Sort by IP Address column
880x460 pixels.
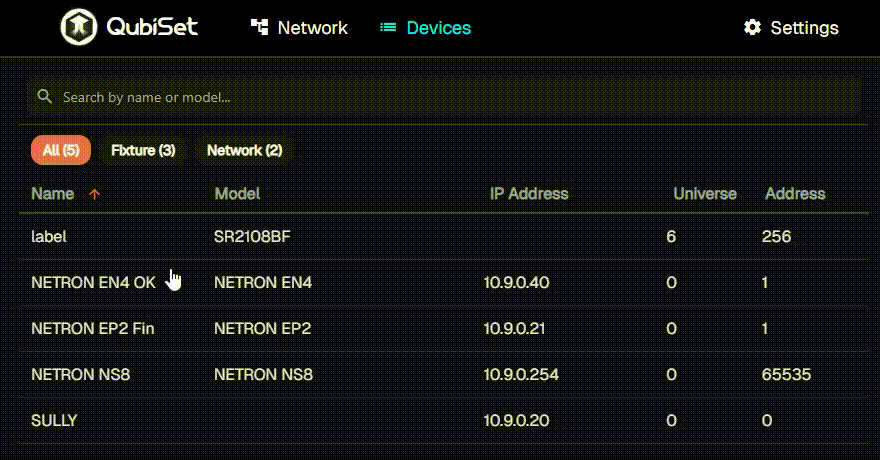click(x=528, y=194)
